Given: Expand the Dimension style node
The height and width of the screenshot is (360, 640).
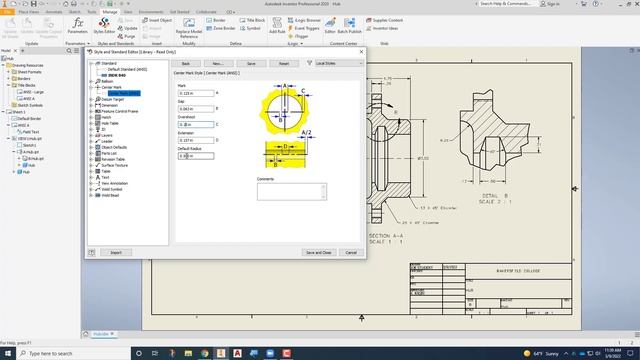Looking at the screenshot, I should 91,105.
